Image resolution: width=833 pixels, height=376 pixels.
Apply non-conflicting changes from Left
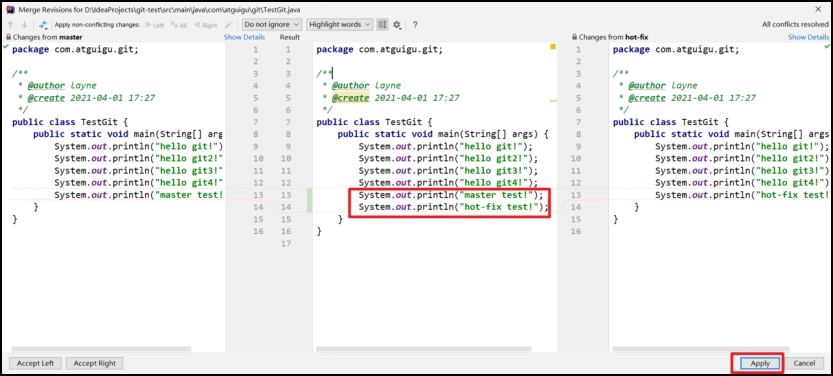click(x=155, y=25)
